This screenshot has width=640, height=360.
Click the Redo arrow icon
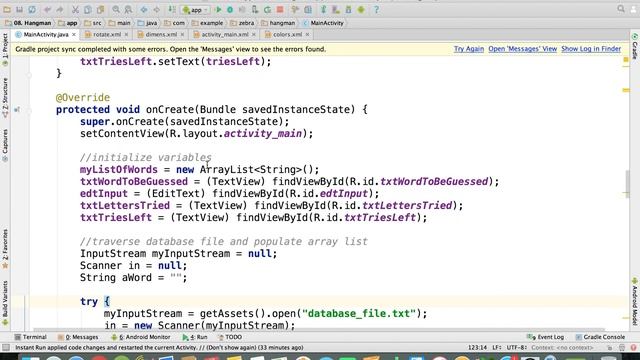(x=60, y=9)
